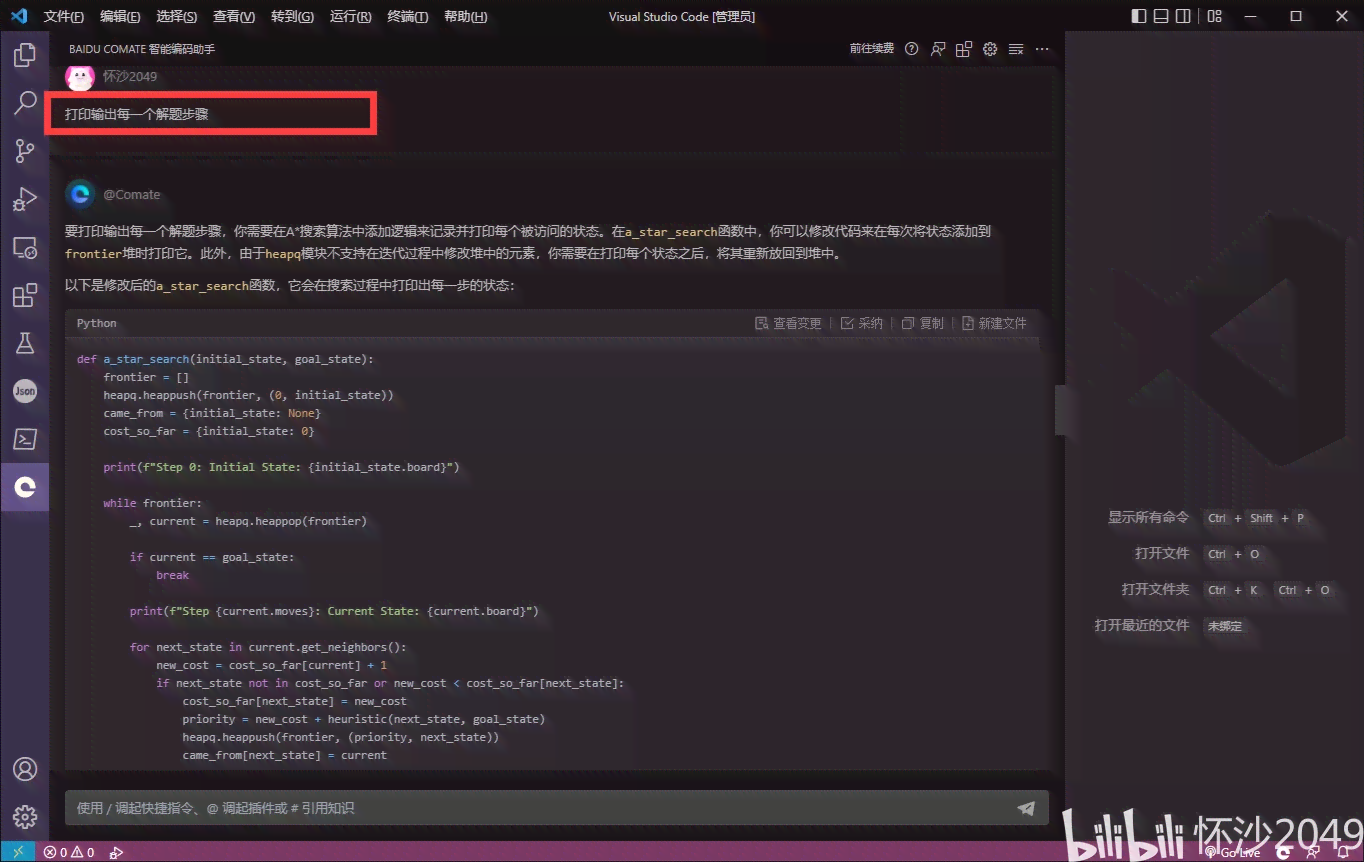Image resolution: width=1364 pixels, height=862 pixels.
Task: Open the 文件(F) menu
Action: [x=64, y=17]
